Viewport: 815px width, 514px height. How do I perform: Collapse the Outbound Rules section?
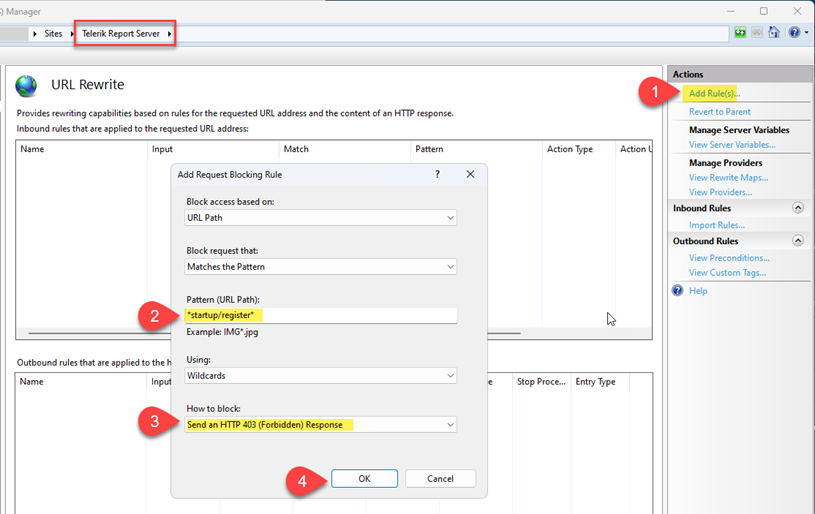(x=798, y=241)
